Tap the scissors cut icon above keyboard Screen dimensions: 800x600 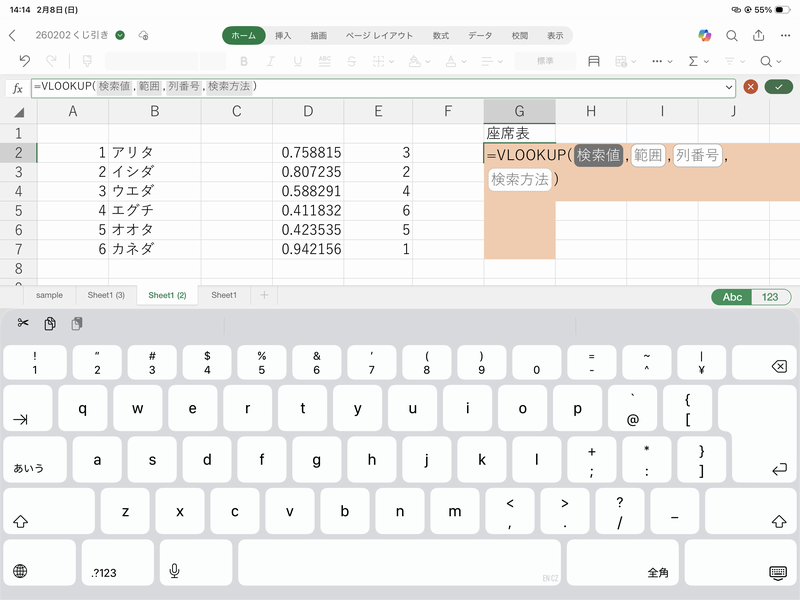click(x=23, y=323)
